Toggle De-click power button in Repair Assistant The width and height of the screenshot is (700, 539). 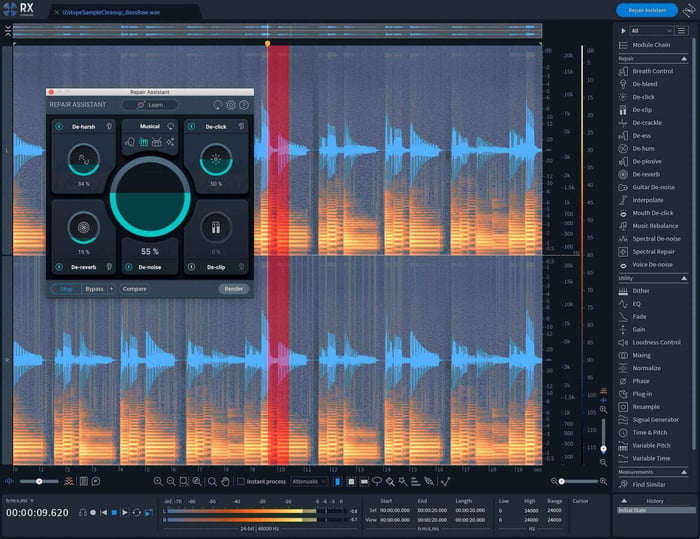tap(192, 127)
